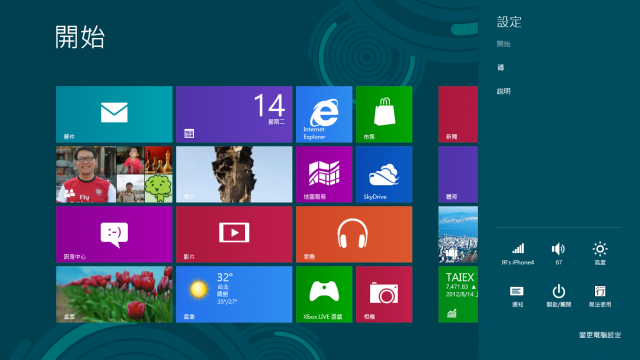640x360 pixels.
Task: Click the 設定 Settings panel title
Action: pyautogui.click(x=509, y=22)
